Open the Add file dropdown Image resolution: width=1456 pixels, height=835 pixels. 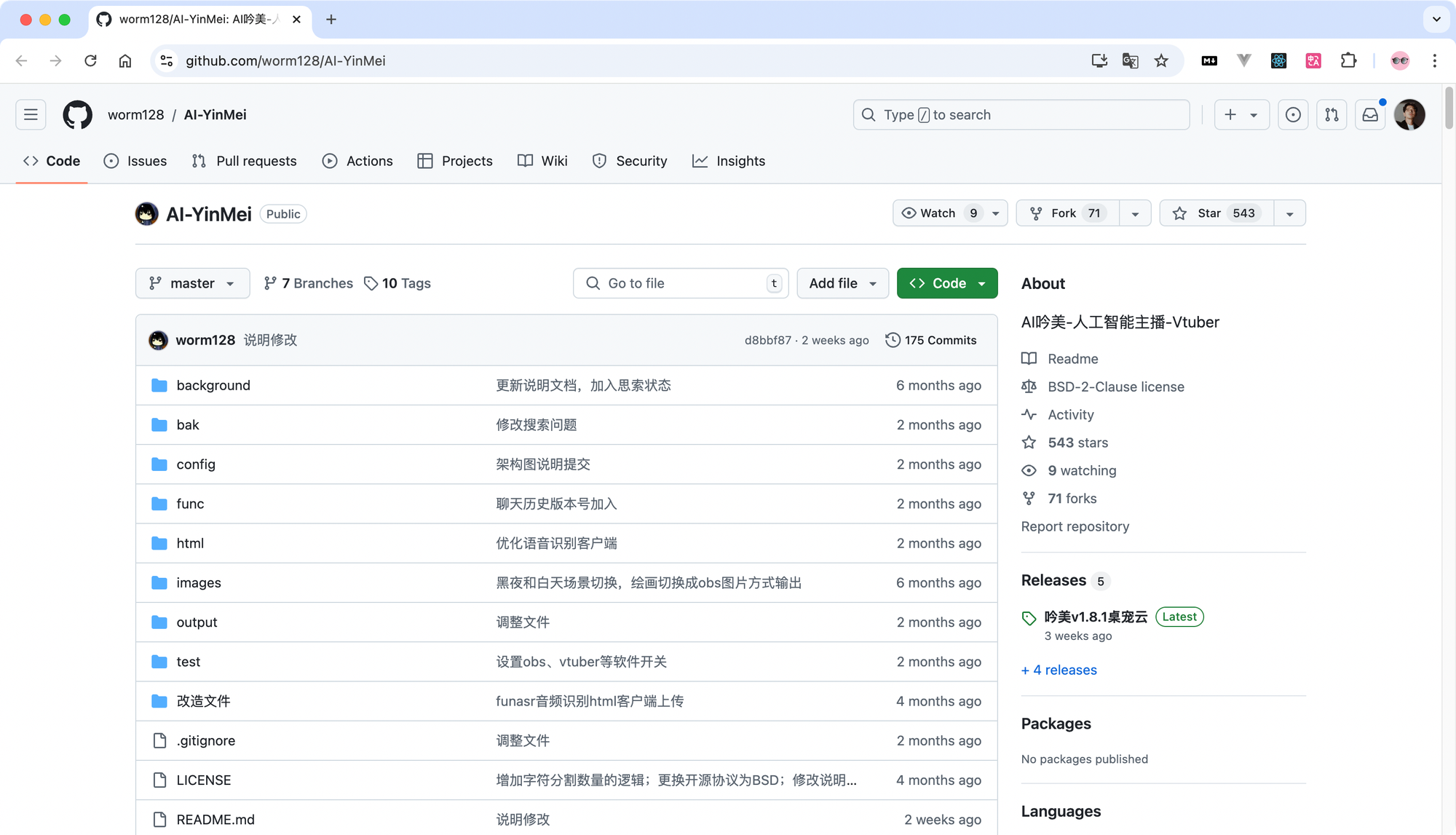(x=842, y=283)
